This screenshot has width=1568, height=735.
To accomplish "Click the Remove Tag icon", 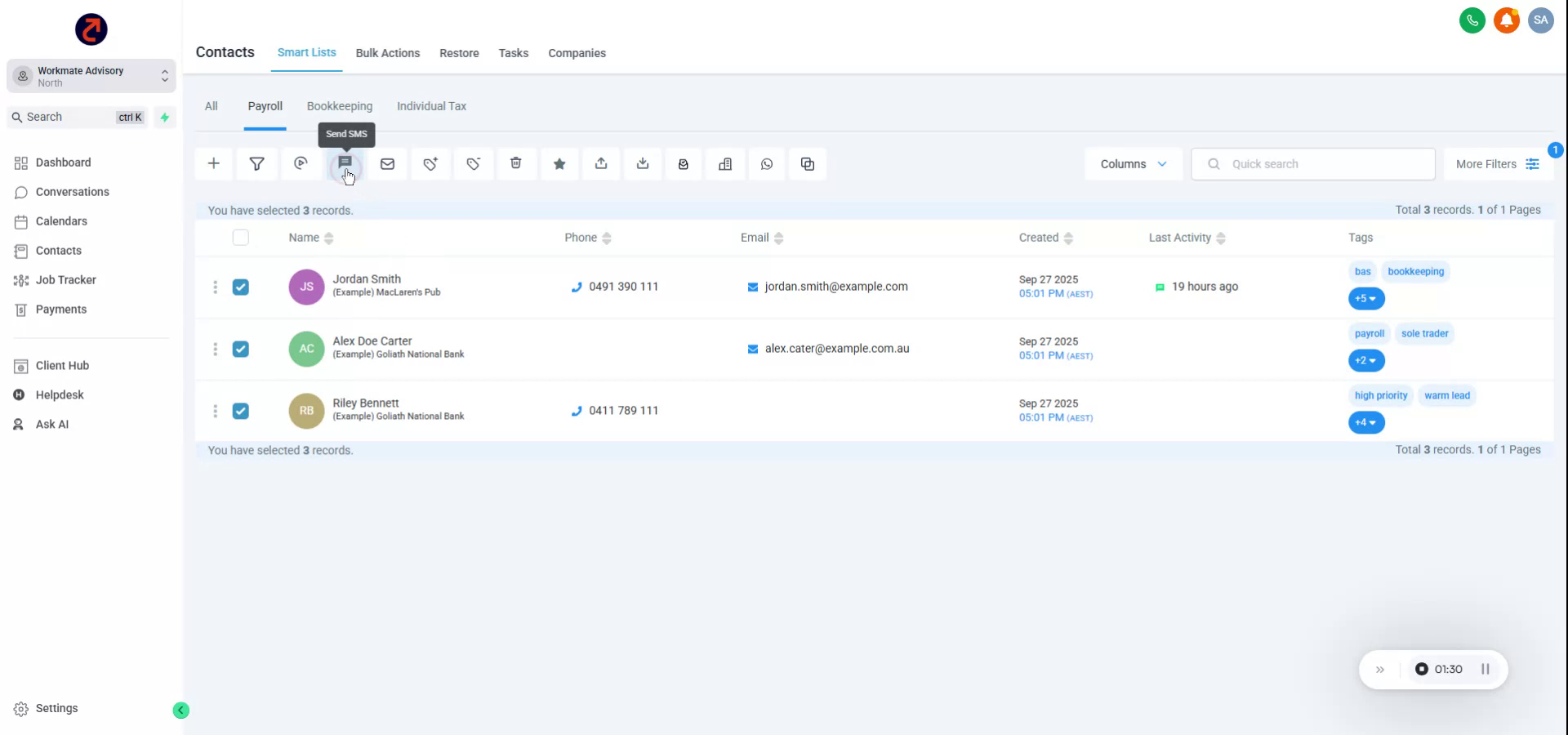I will [x=473, y=163].
